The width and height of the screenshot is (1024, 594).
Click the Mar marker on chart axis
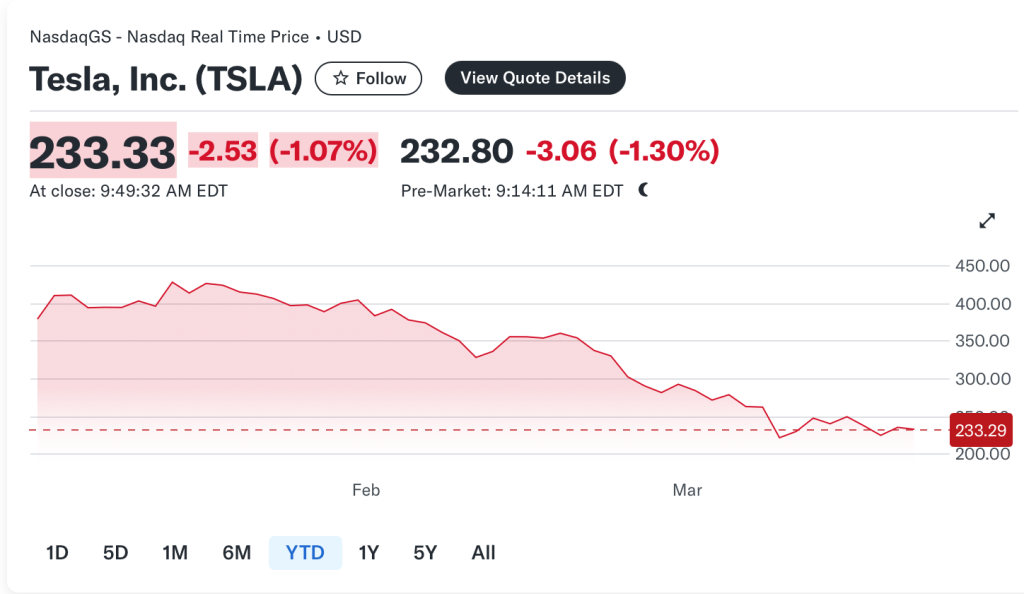click(687, 490)
